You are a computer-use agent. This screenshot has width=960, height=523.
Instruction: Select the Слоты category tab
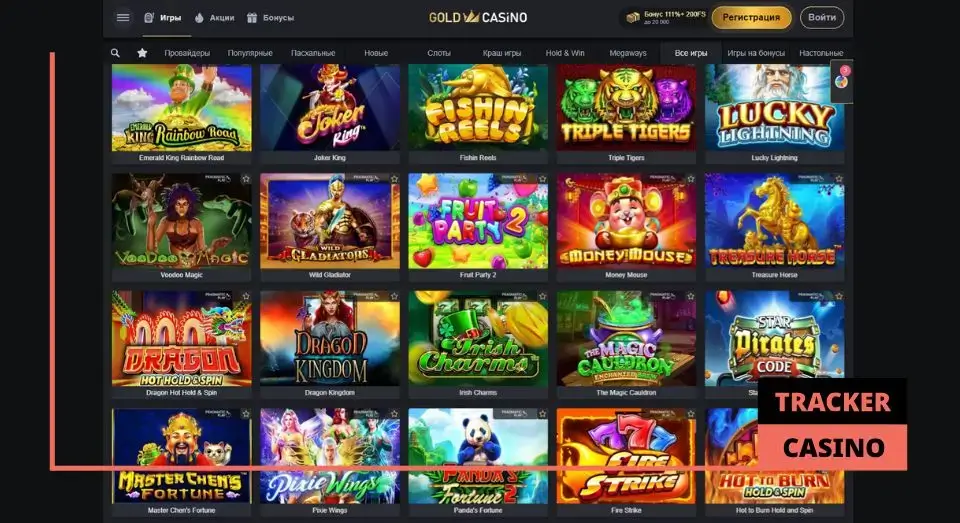tap(439, 53)
